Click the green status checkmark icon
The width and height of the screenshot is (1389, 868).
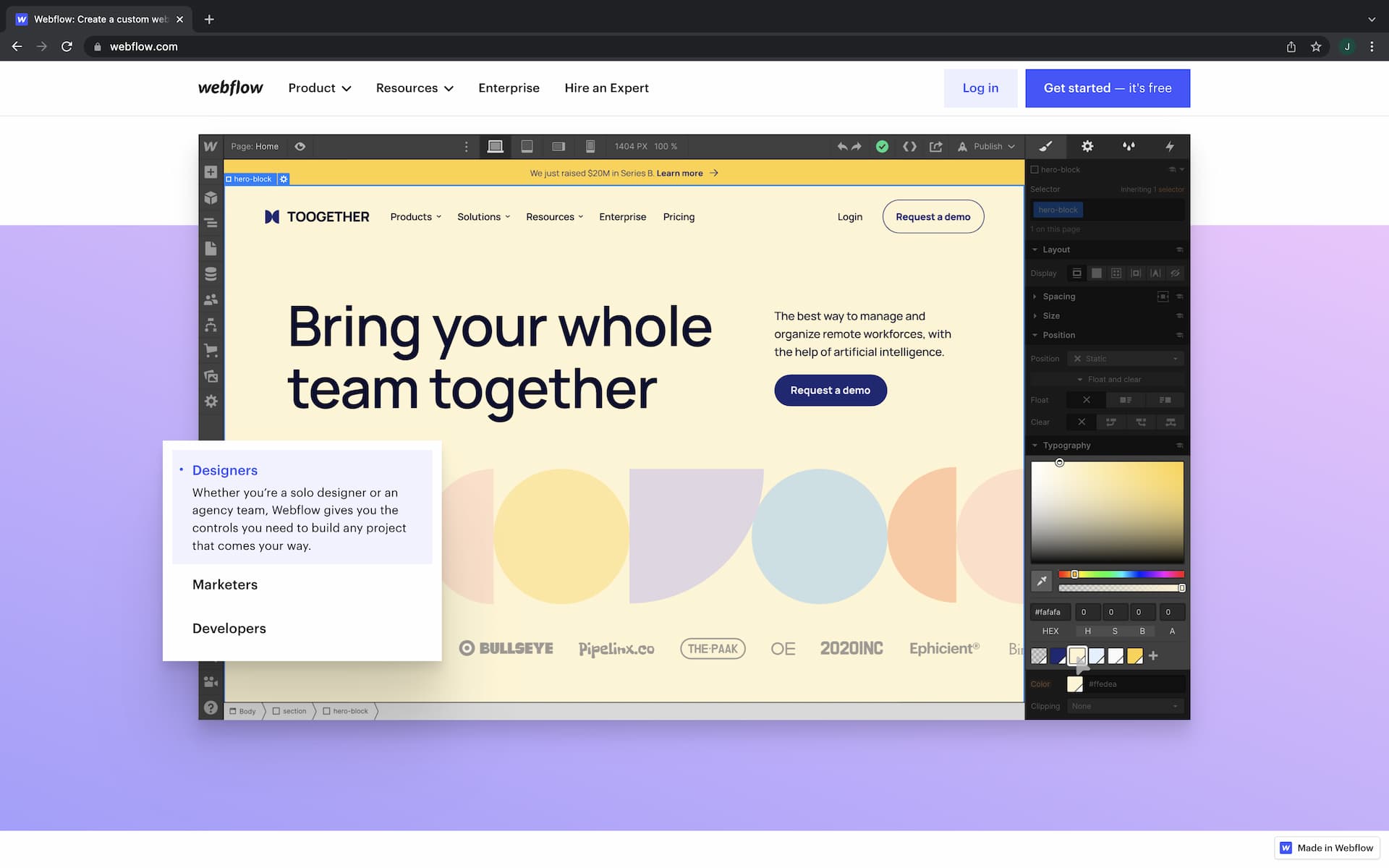(x=882, y=146)
